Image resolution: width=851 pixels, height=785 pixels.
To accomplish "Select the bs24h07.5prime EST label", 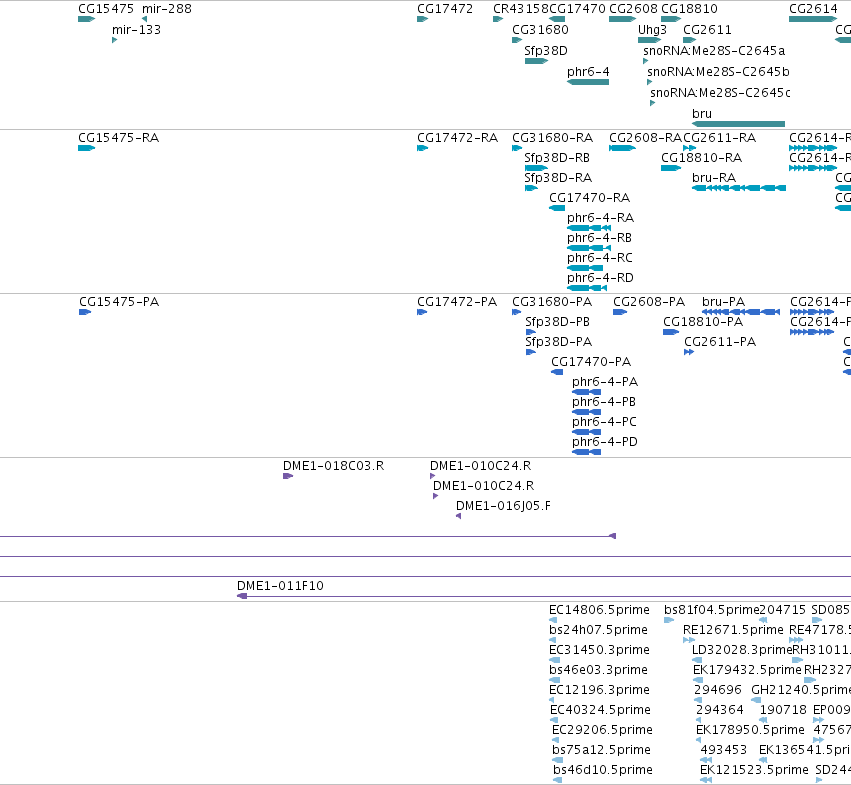I will [x=598, y=630].
